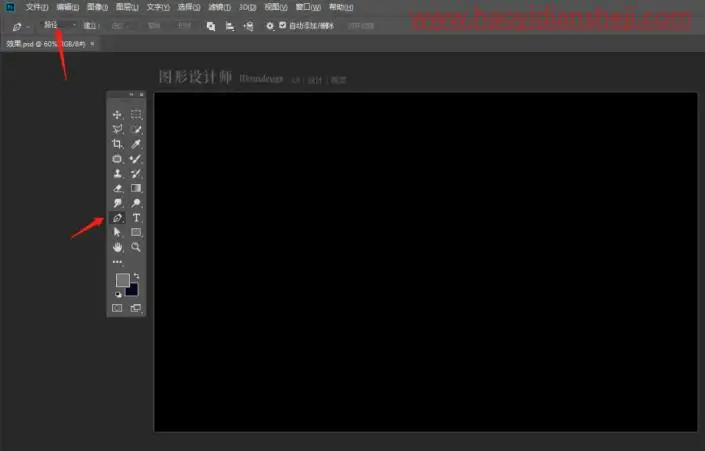Select the Horizontal Type tool
The width and height of the screenshot is (705, 451).
point(136,218)
